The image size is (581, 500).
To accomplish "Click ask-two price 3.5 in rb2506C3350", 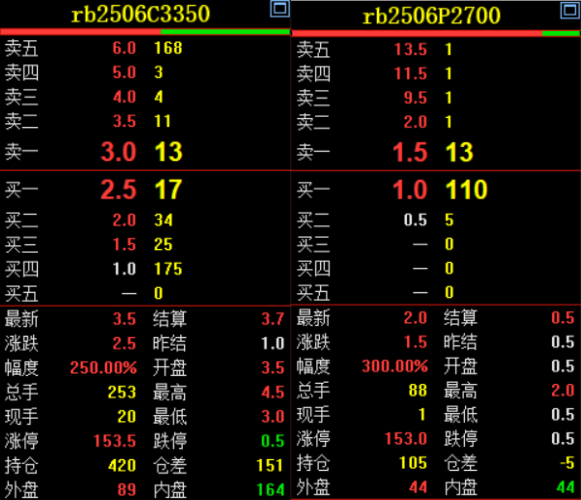I will pos(124,121).
